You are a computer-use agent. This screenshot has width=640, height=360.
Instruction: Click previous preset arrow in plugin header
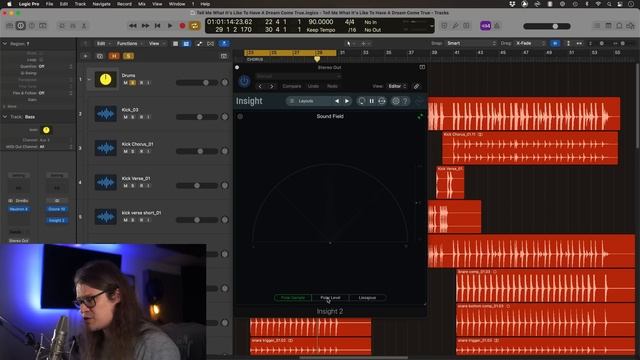click(x=260, y=86)
